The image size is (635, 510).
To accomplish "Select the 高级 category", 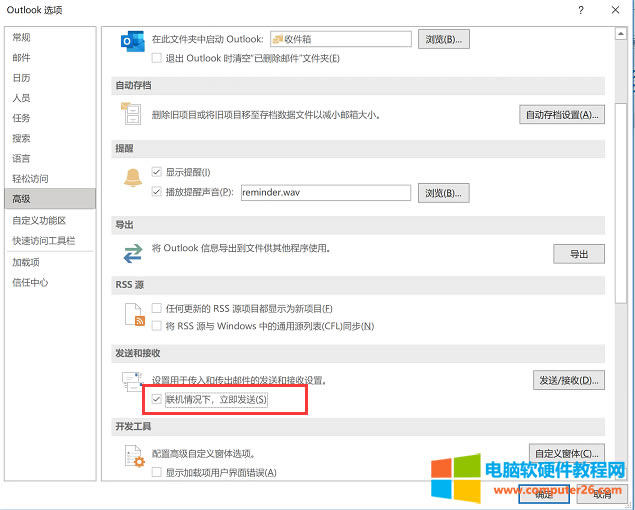I will click(50, 198).
